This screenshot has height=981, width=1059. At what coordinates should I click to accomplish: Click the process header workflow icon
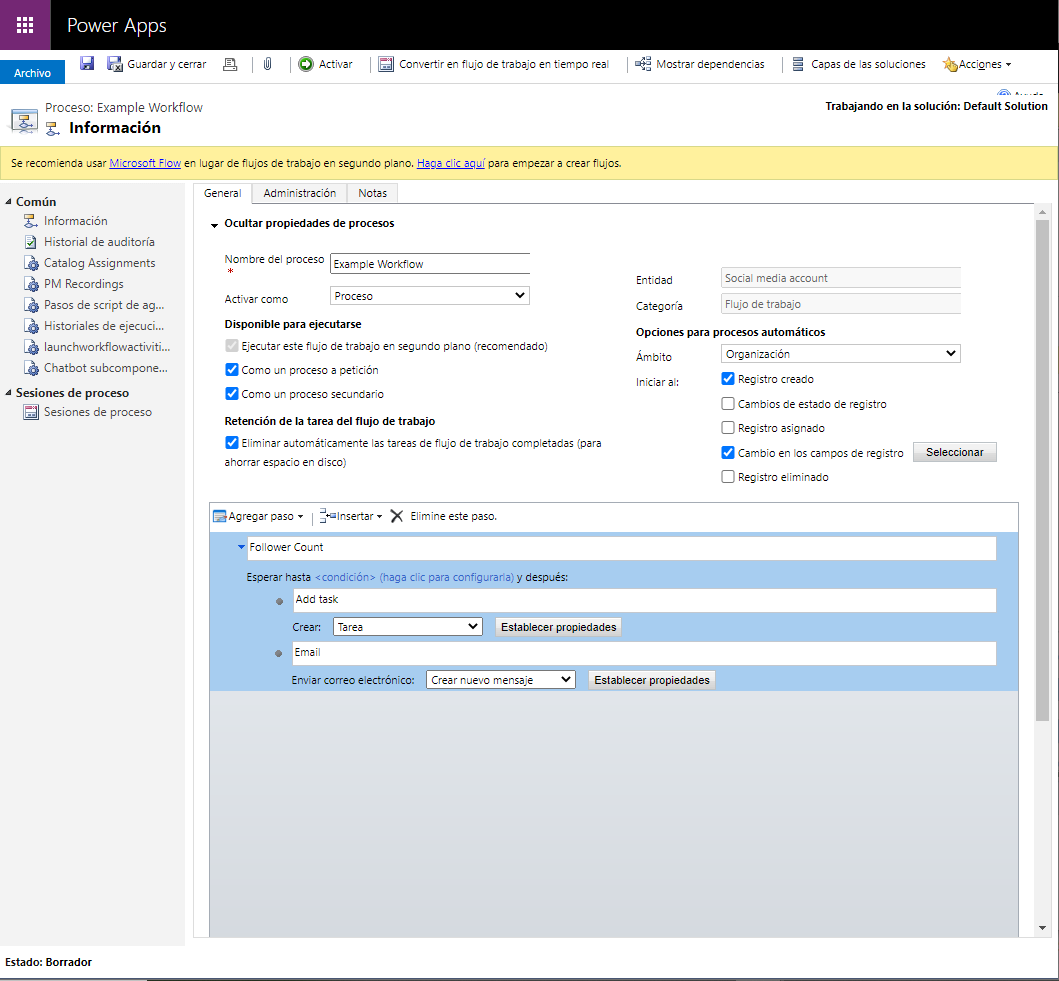click(24, 120)
